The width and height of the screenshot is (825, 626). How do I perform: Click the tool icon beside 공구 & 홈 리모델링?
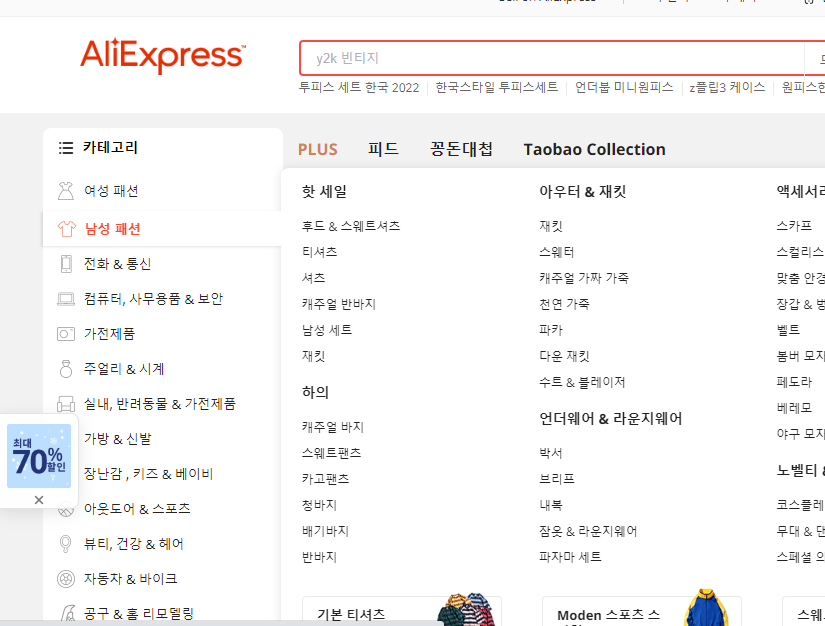pyautogui.click(x=67, y=613)
